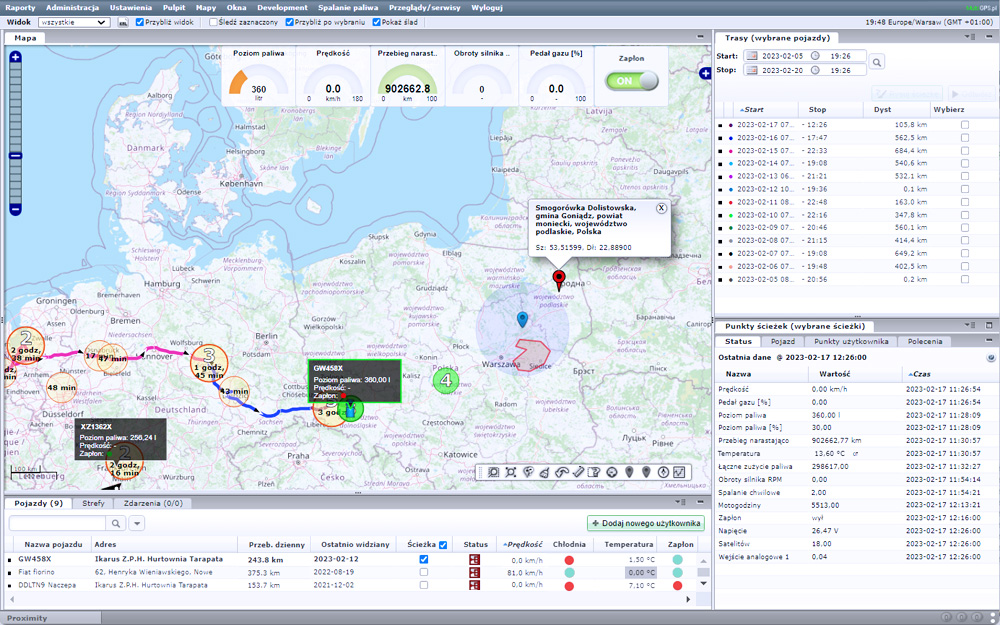Toggle the Przybliż widok checkbox
Screen dimensions: 1000x625
(x=140, y=22)
